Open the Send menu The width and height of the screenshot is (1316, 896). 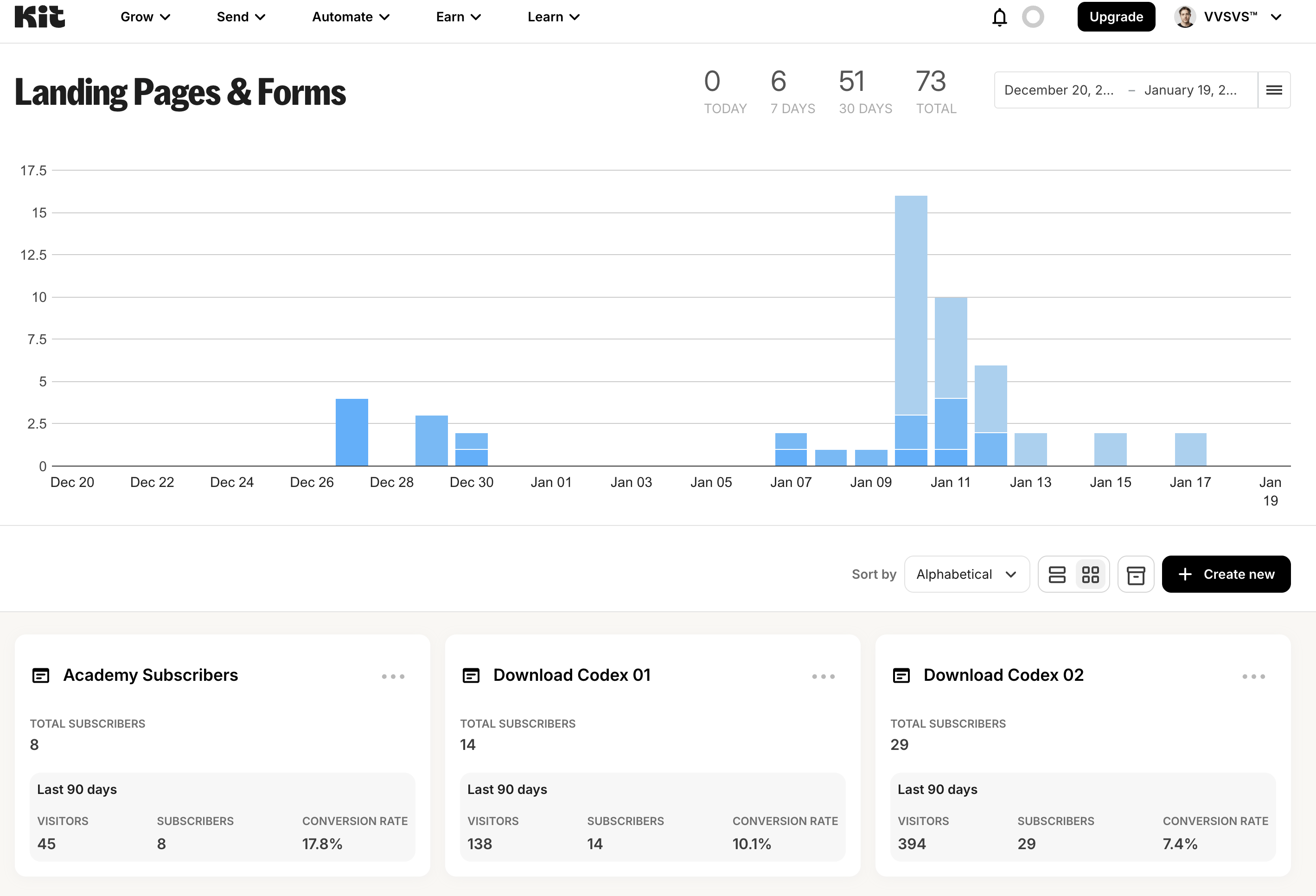[241, 17]
